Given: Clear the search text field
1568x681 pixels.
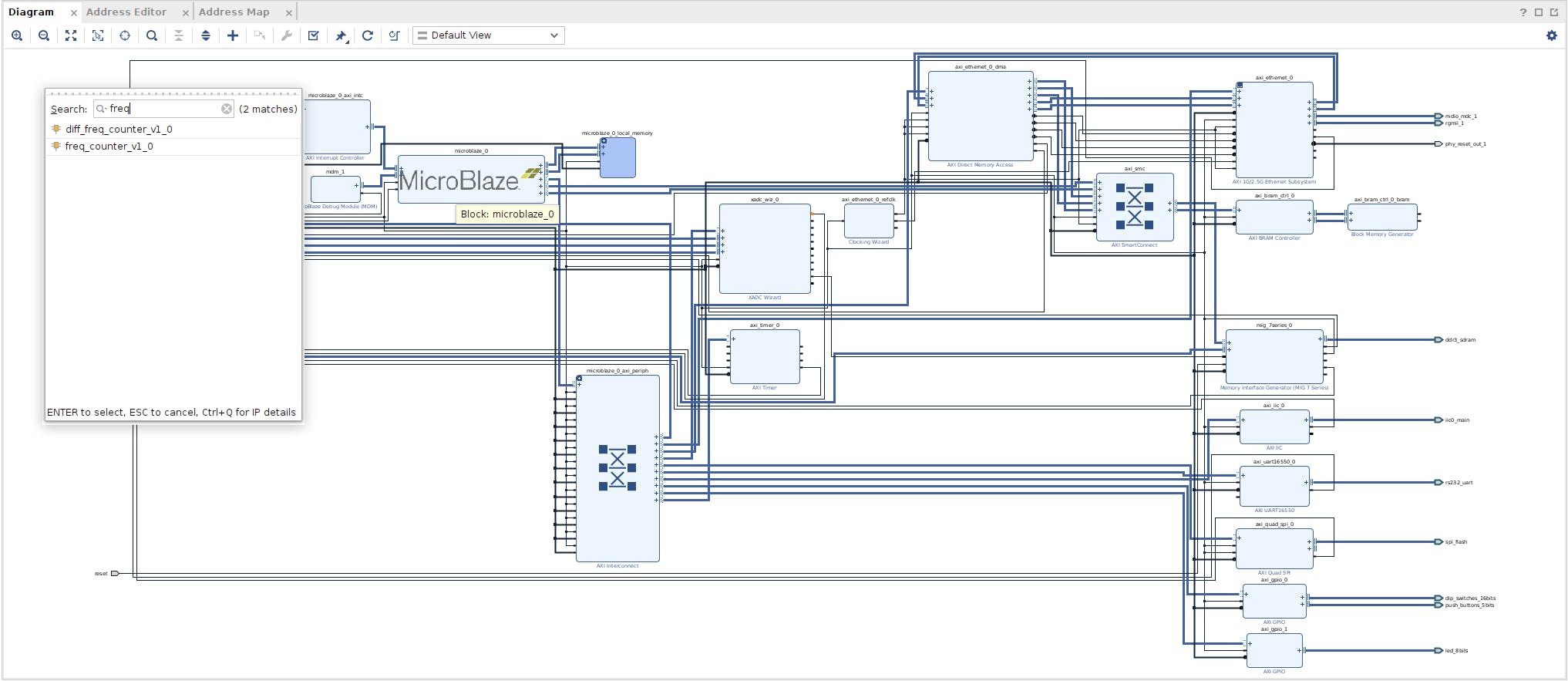Looking at the screenshot, I should (x=227, y=109).
